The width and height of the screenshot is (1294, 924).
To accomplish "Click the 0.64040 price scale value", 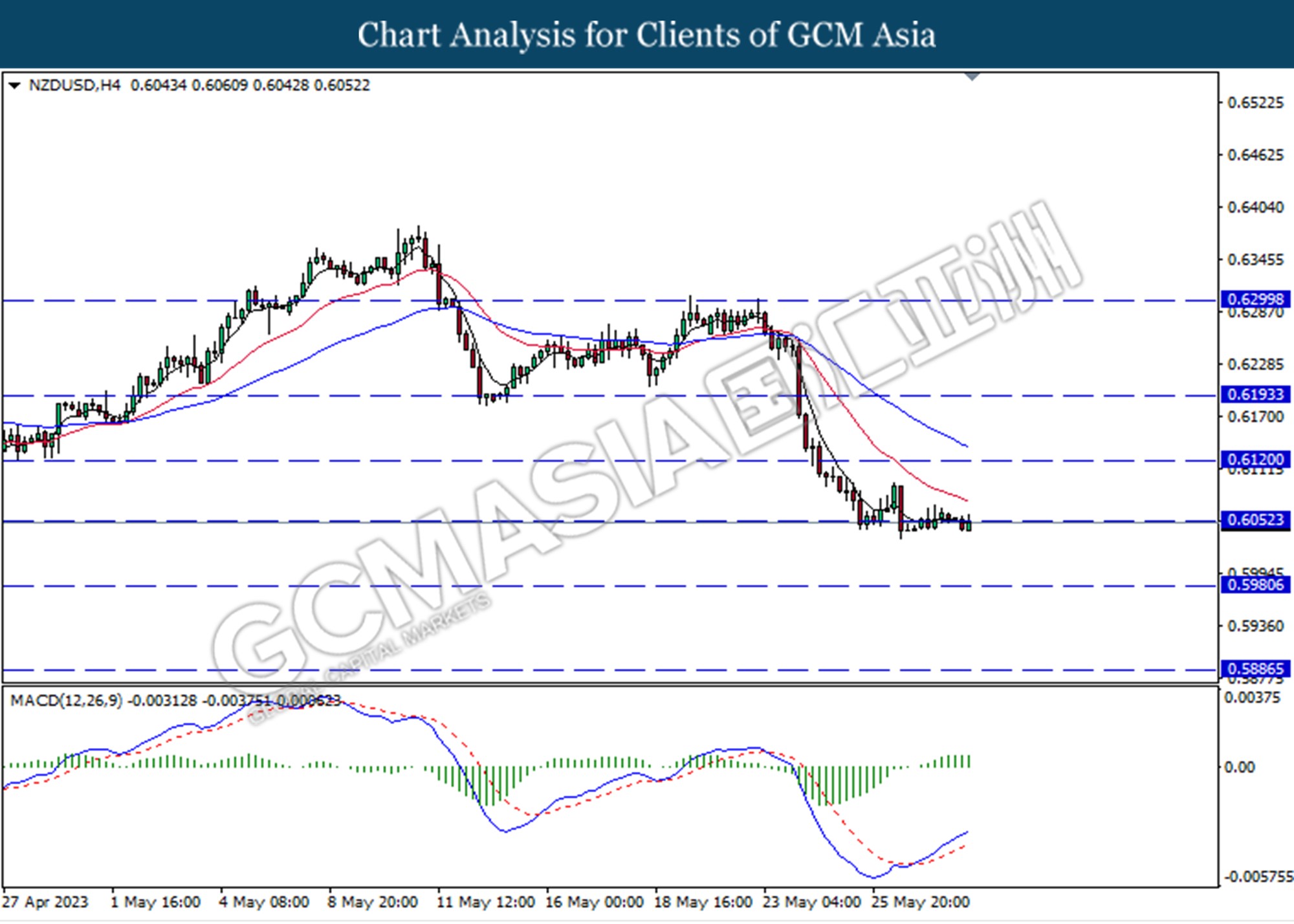I will [1255, 208].
